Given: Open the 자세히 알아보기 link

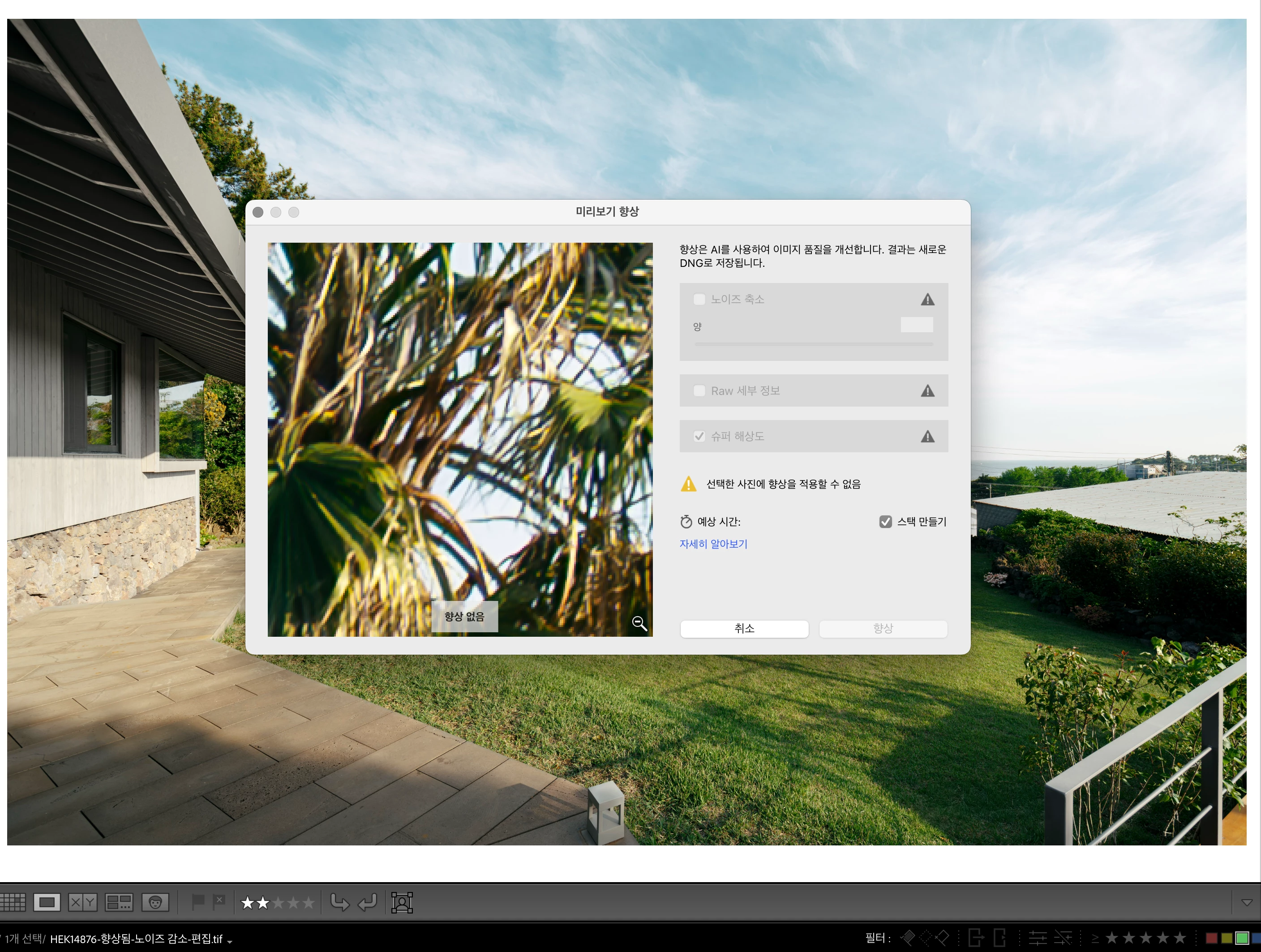Looking at the screenshot, I should (x=713, y=544).
